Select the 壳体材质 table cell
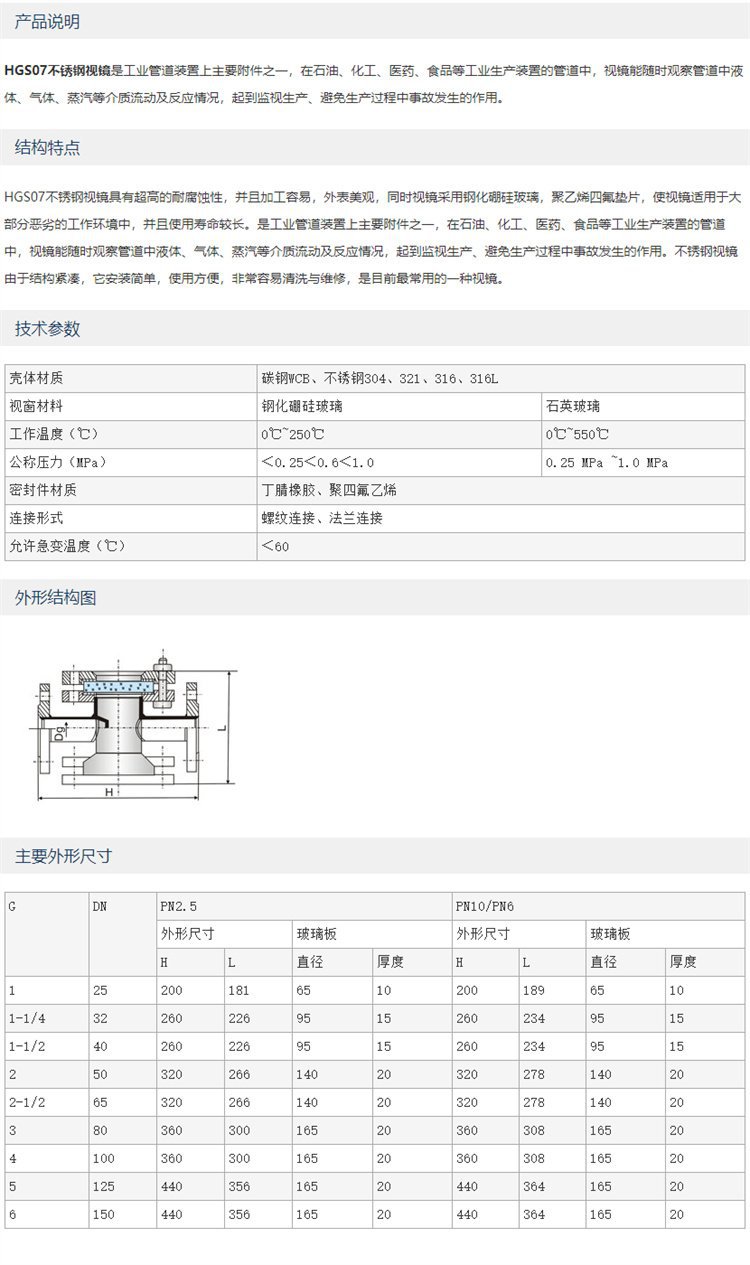 (131, 378)
